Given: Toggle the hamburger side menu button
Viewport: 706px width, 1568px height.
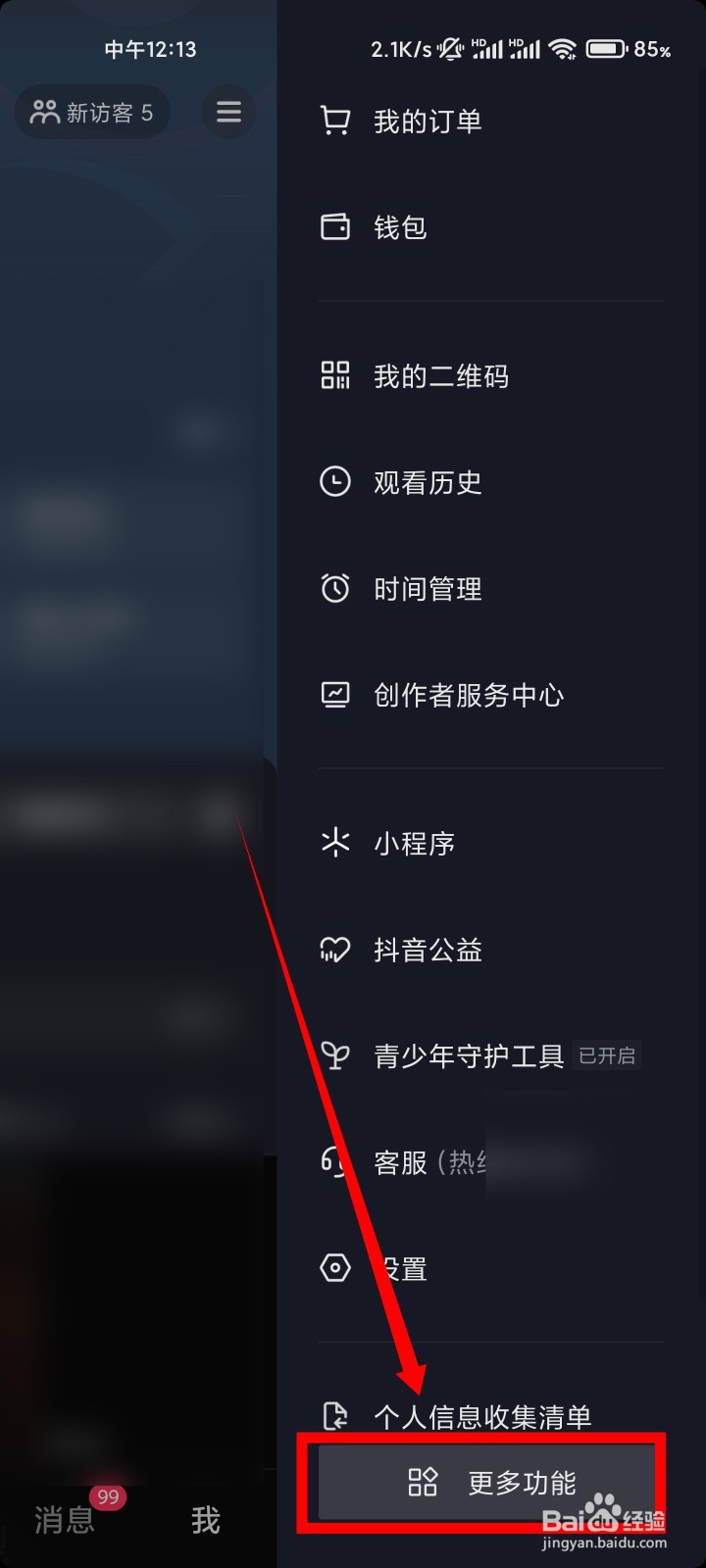Looking at the screenshot, I should [x=228, y=112].
